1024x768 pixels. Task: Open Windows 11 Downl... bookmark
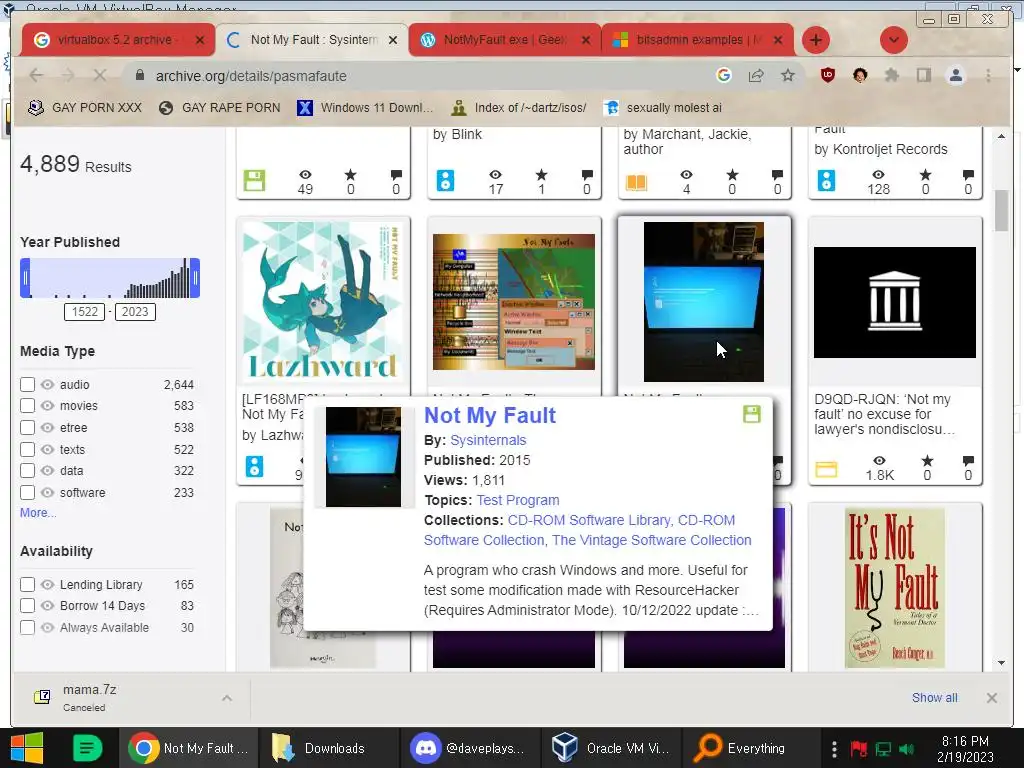[x=364, y=108]
